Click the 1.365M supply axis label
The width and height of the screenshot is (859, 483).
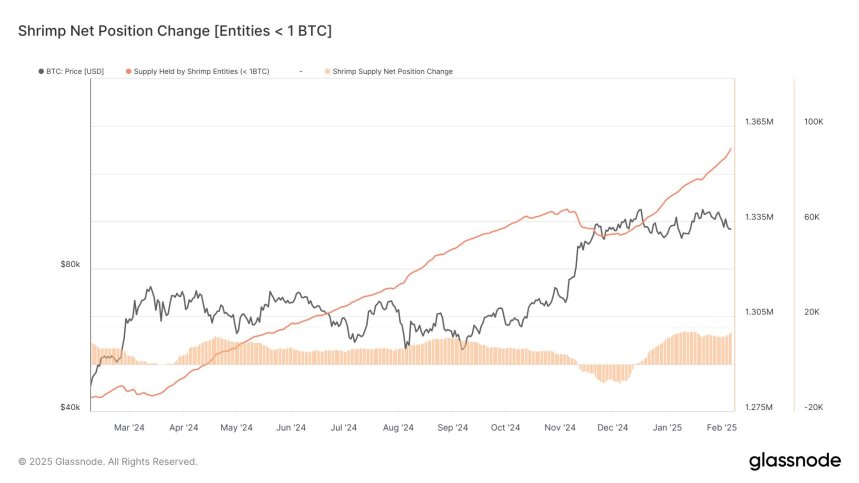(759, 122)
